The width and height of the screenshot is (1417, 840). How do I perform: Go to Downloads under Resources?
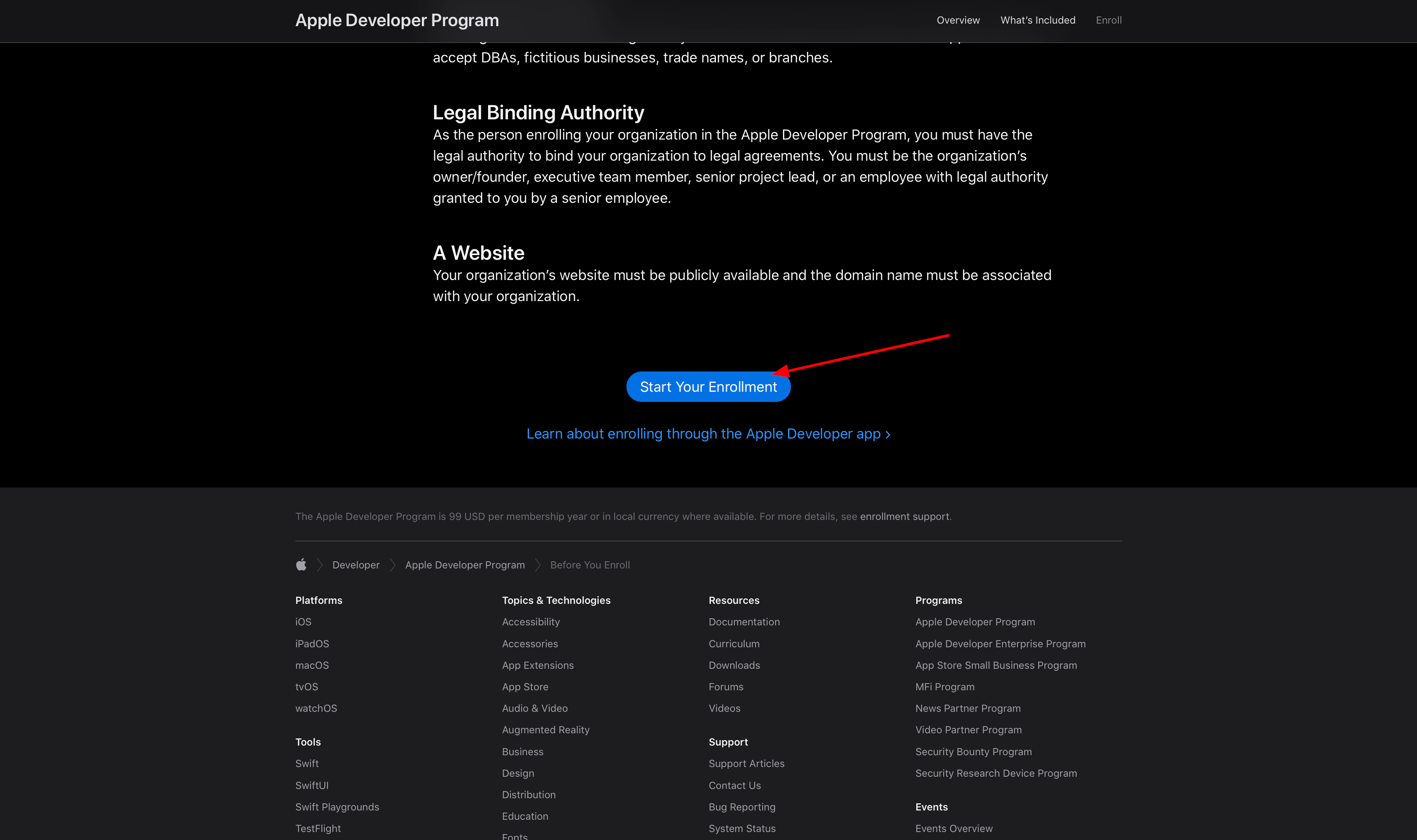(734, 665)
